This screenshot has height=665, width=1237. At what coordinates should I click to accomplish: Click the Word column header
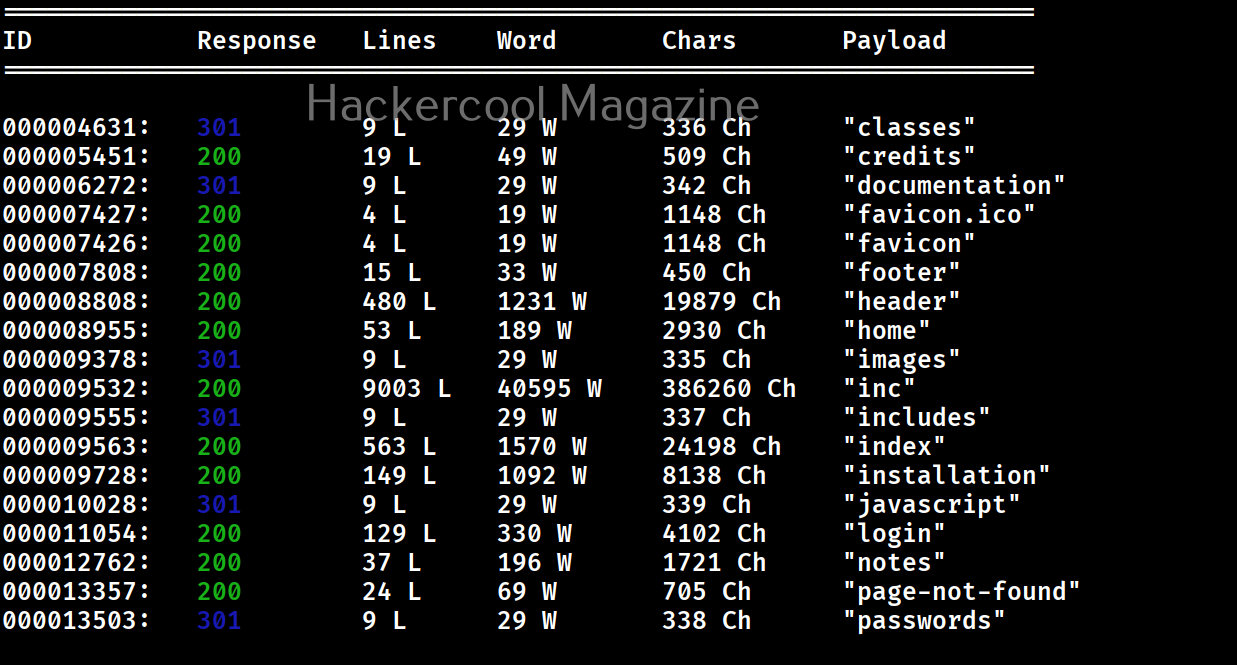(x=526, y=41)
